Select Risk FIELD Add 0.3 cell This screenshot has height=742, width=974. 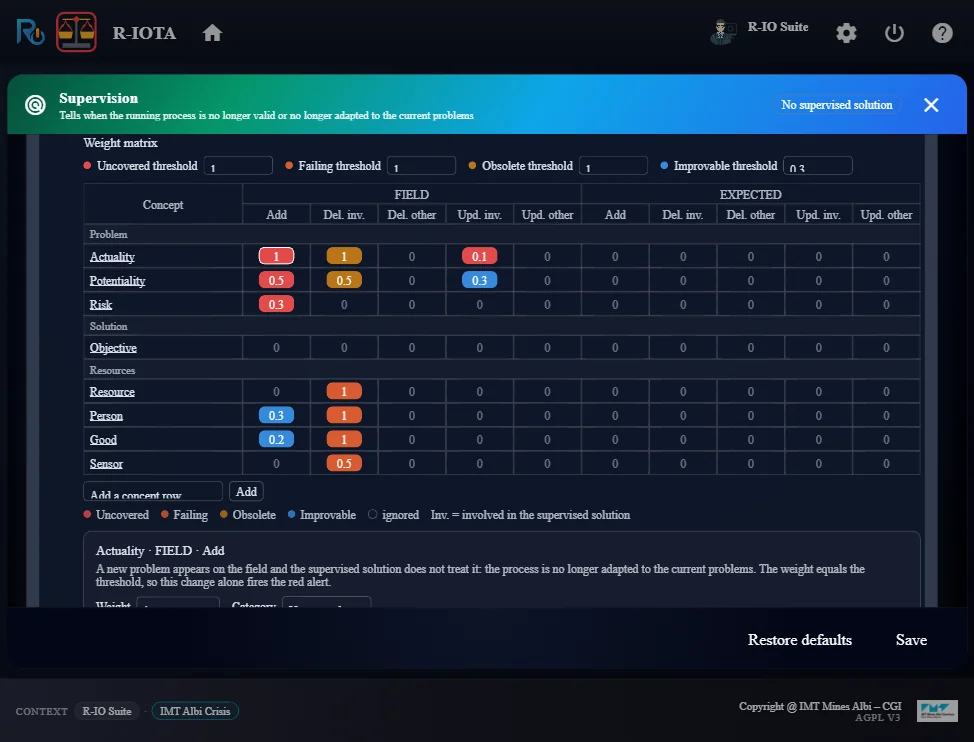click(276, 304)
